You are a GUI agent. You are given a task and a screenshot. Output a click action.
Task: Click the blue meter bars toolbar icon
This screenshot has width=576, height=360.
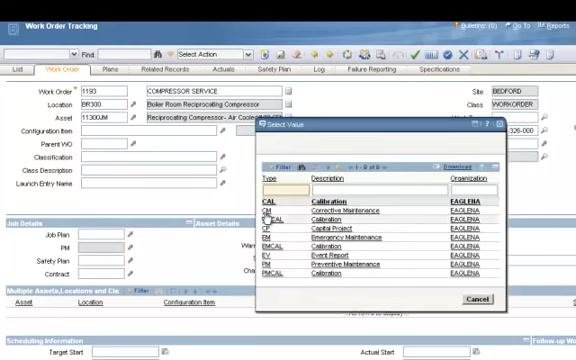431,55
